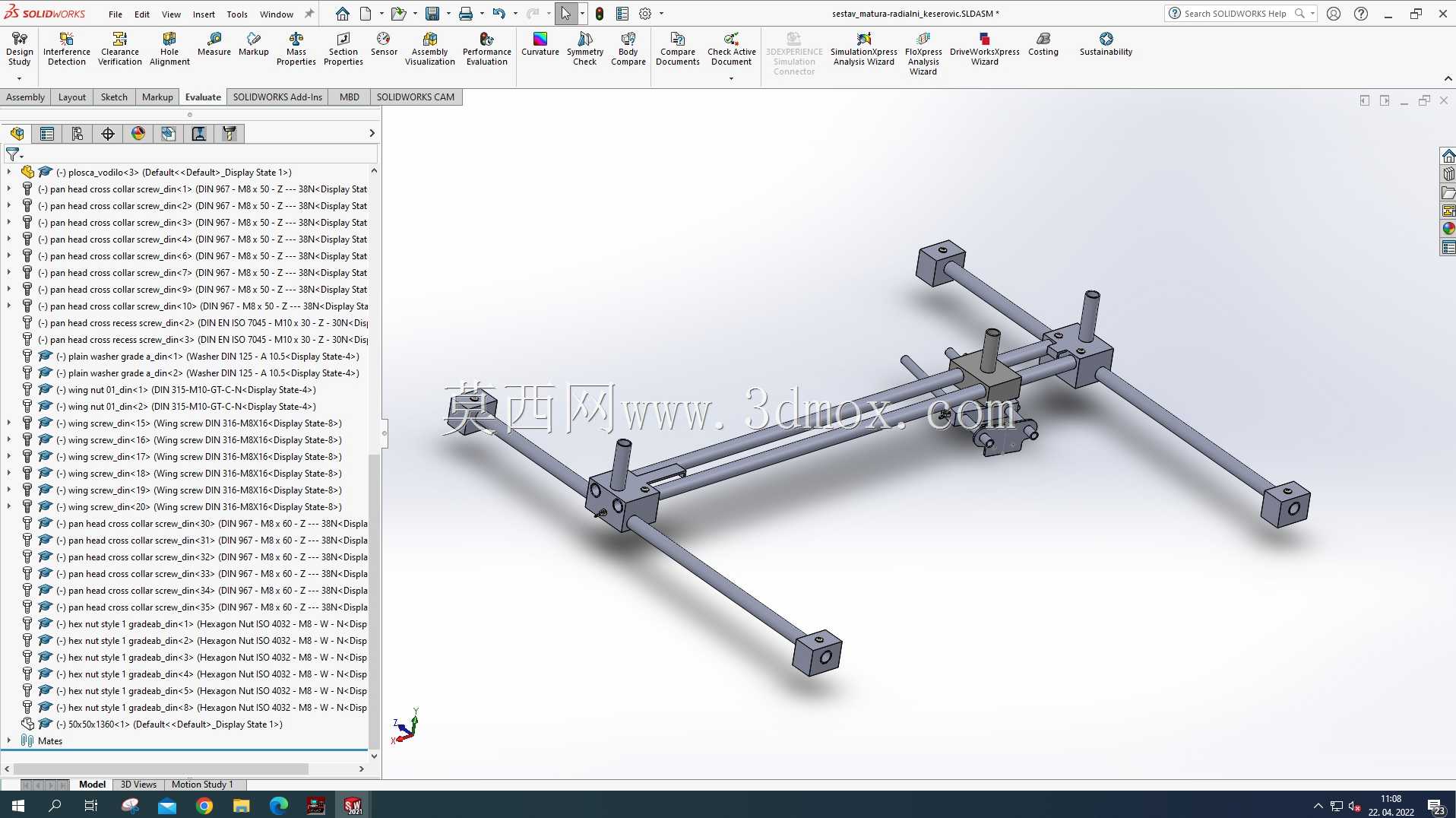The height and width of the screenshot is (818, 1456).
Task: Select 50x50x1360<1> component
Action: click(169, 724)
